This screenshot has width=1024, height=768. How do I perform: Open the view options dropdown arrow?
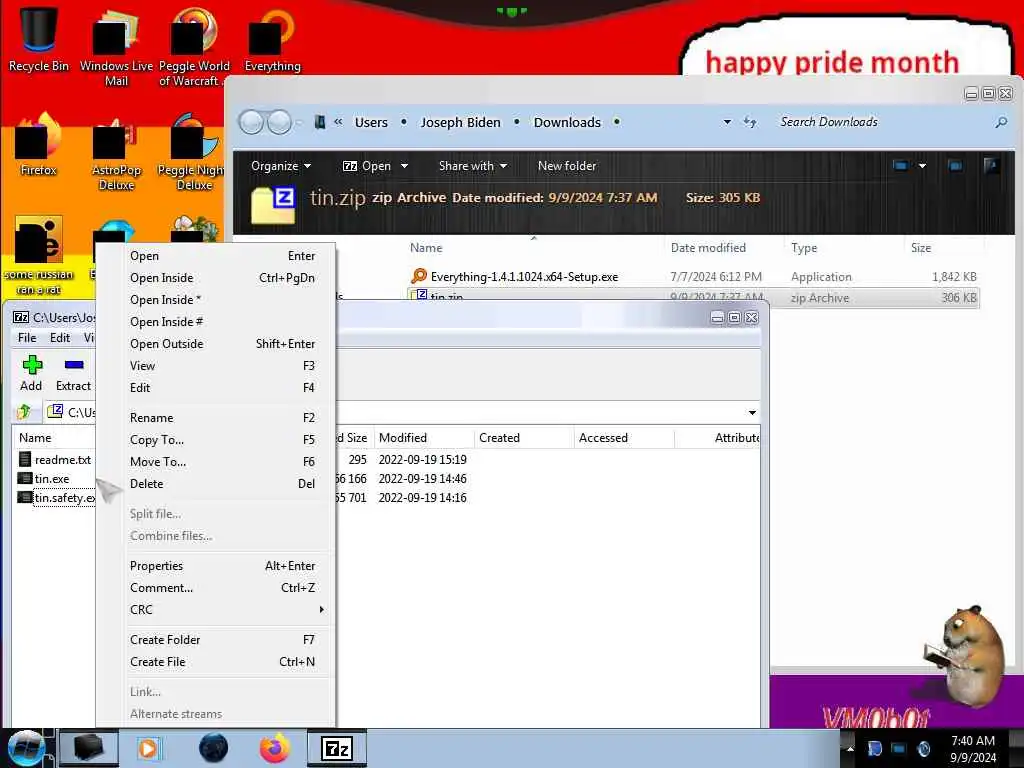[922, 166]
